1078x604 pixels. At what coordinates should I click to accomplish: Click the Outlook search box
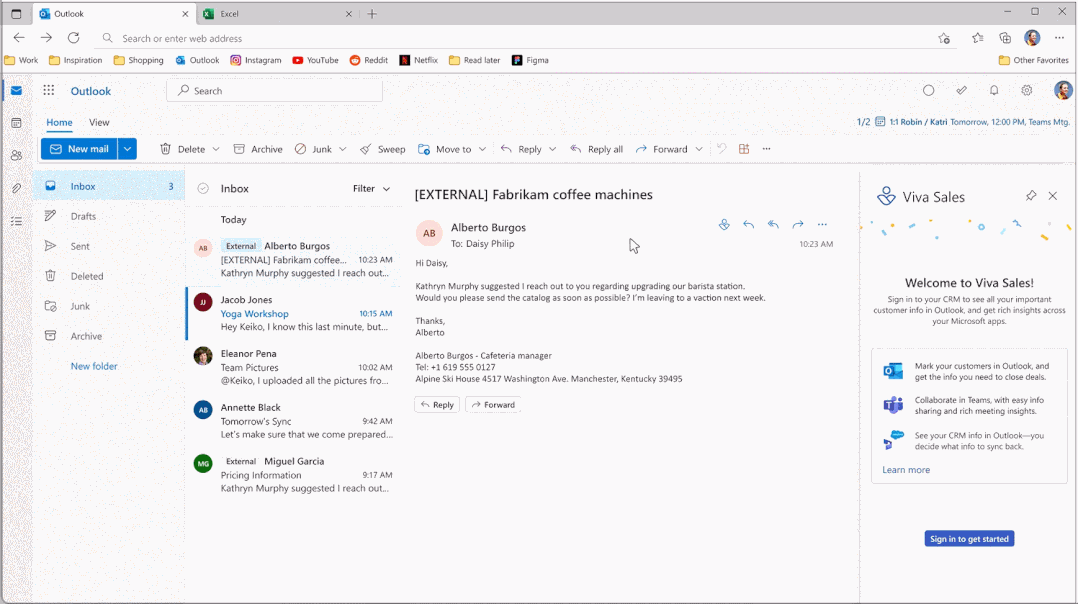[x=274, y=91]
